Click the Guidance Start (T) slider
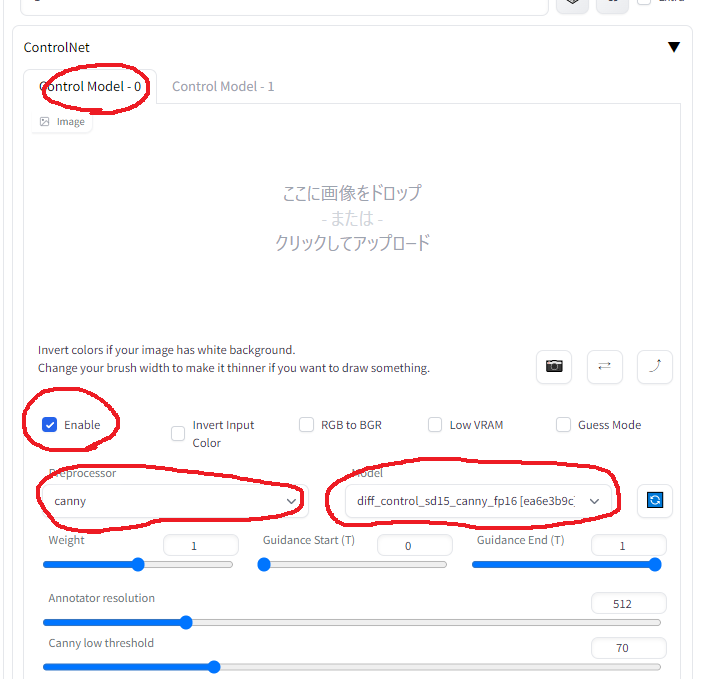 [x=352, y=565]
